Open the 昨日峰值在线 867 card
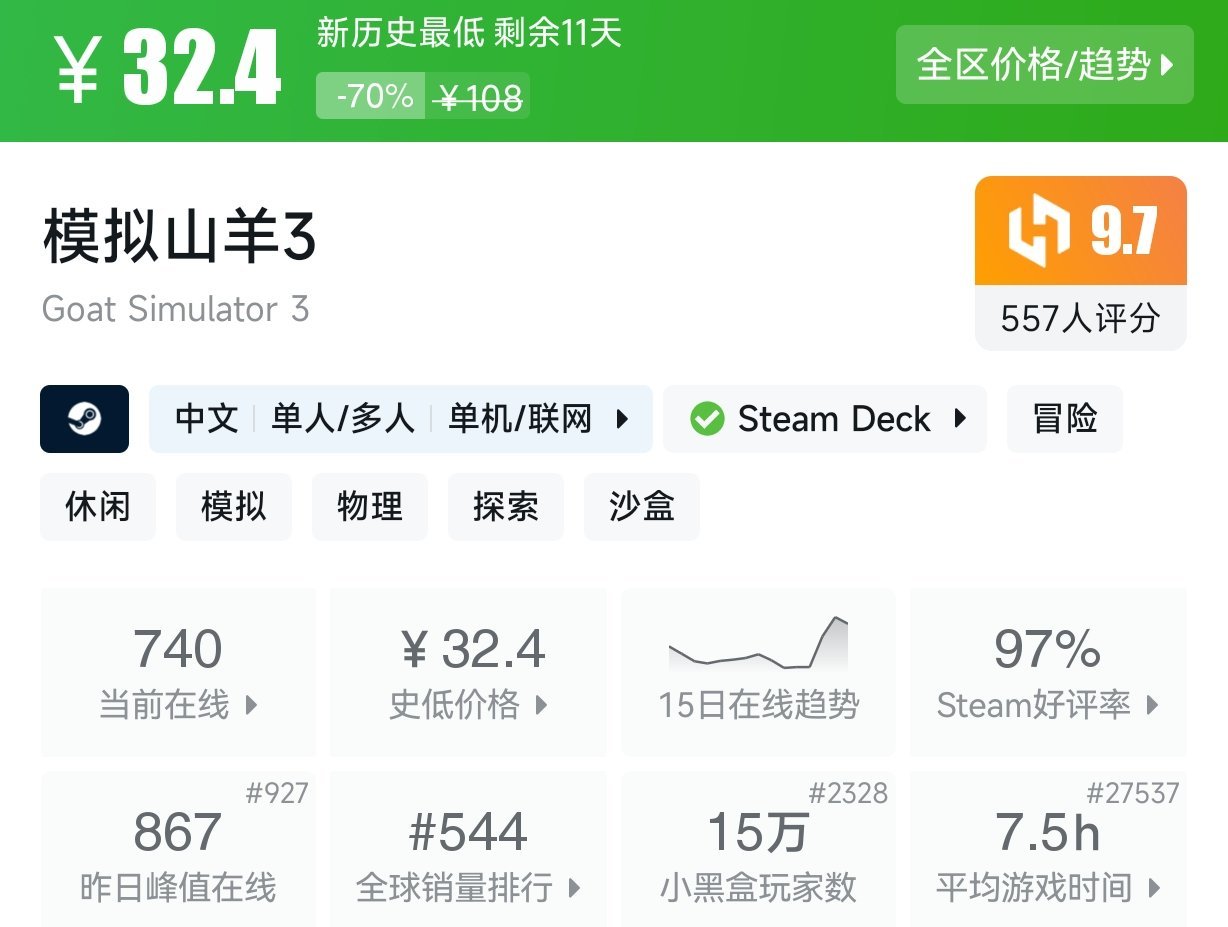The image size is (1228, 927). click(178, 849)
